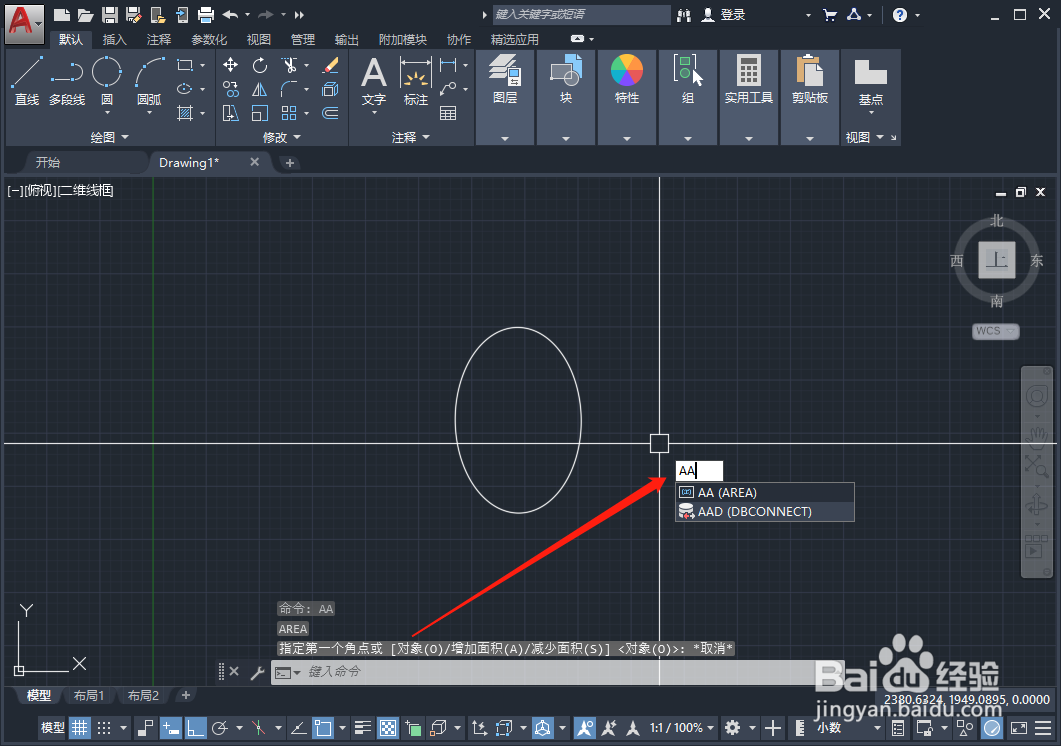Open the command line customize wrench
1061x746 pixels.
(257, 672)
